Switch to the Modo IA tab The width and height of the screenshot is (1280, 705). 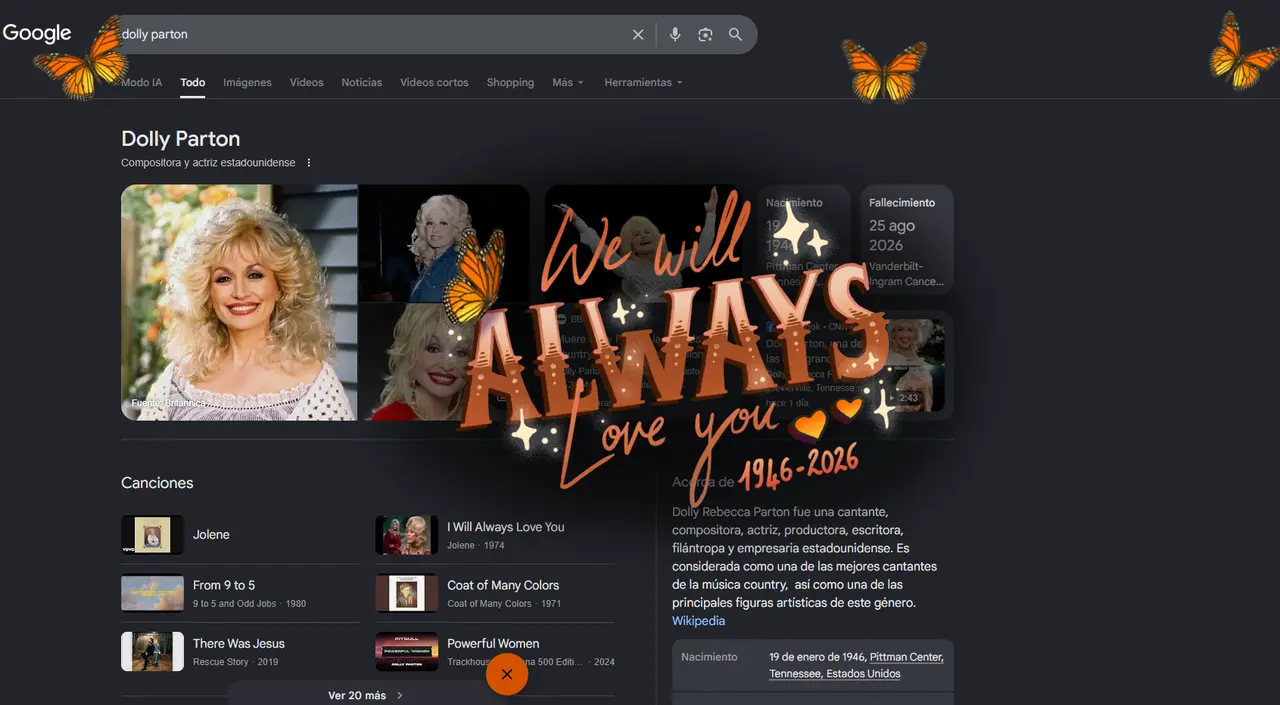[141, 82]
